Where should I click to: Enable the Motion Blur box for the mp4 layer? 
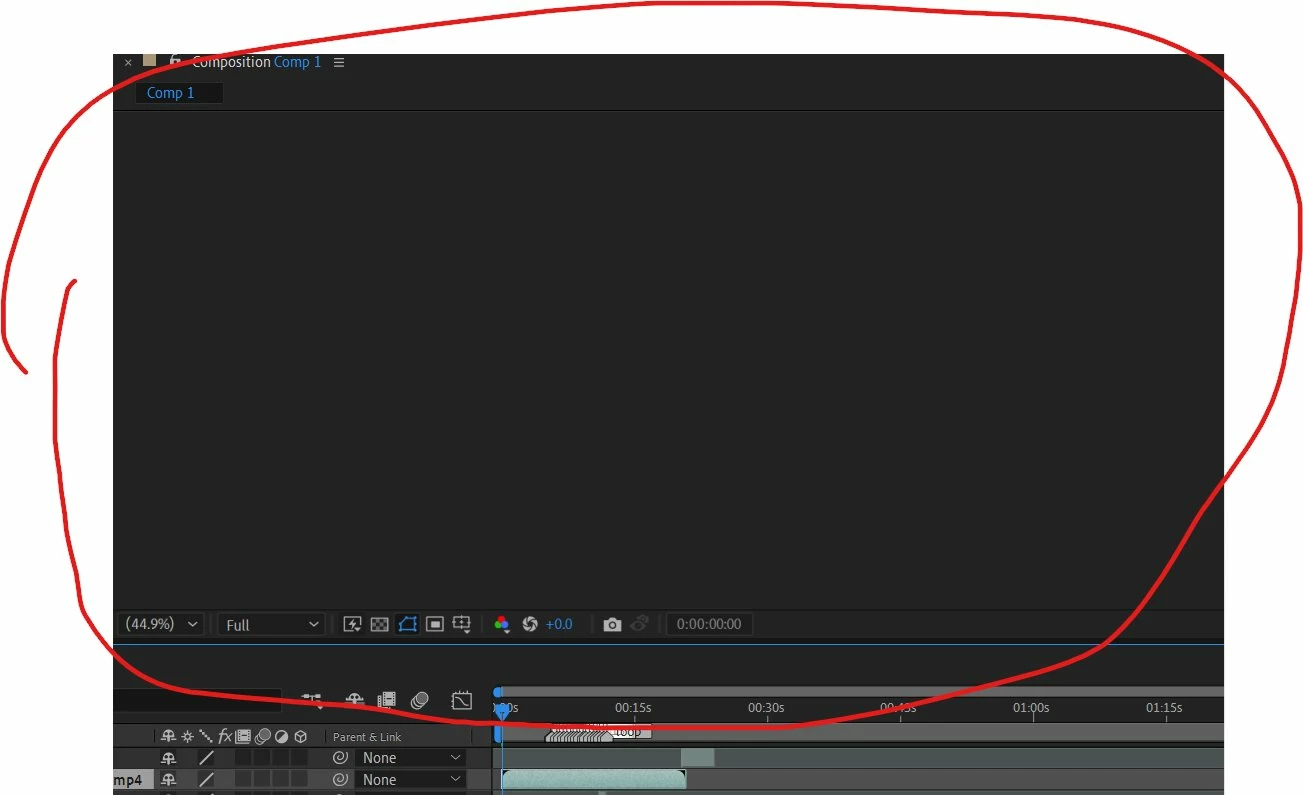(x=262, y=780)
